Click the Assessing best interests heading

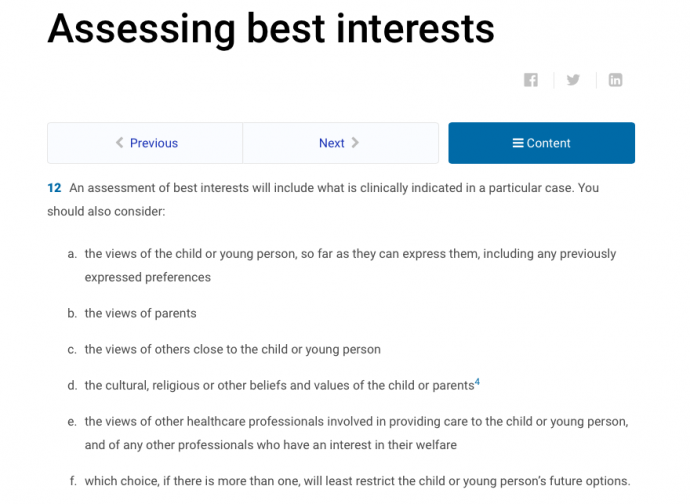[x=271, y=29]
